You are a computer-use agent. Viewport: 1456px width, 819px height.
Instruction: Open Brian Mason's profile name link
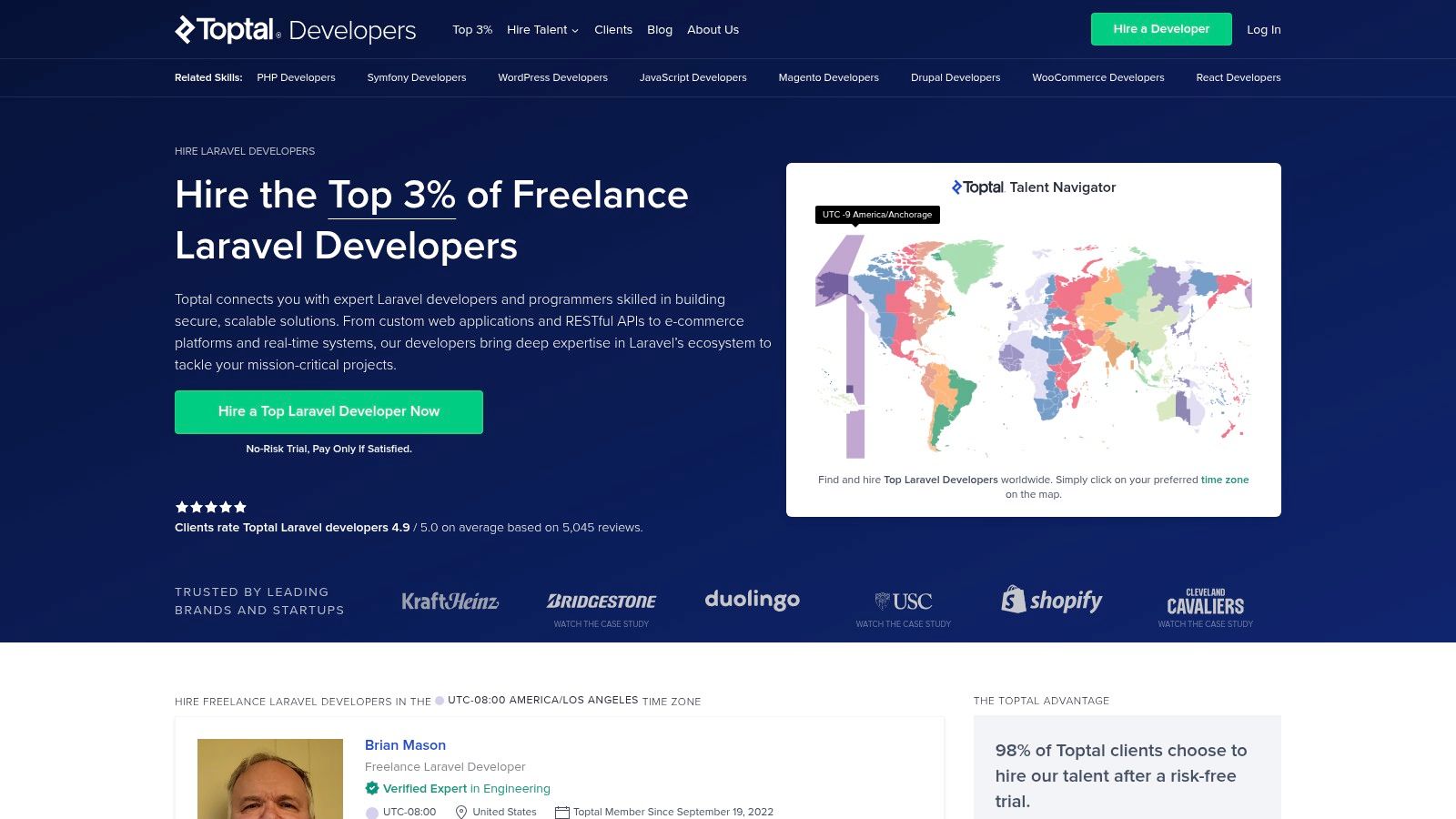click(405, 744)
